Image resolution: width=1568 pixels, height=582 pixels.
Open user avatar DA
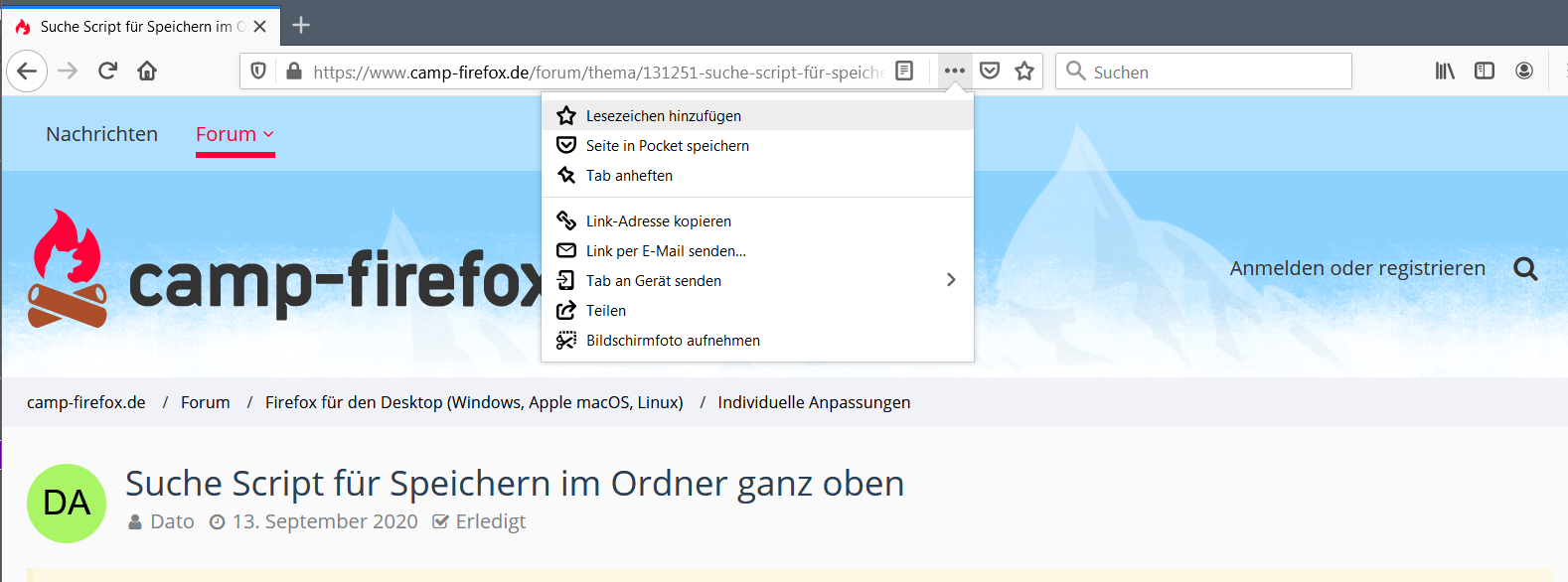67,504
